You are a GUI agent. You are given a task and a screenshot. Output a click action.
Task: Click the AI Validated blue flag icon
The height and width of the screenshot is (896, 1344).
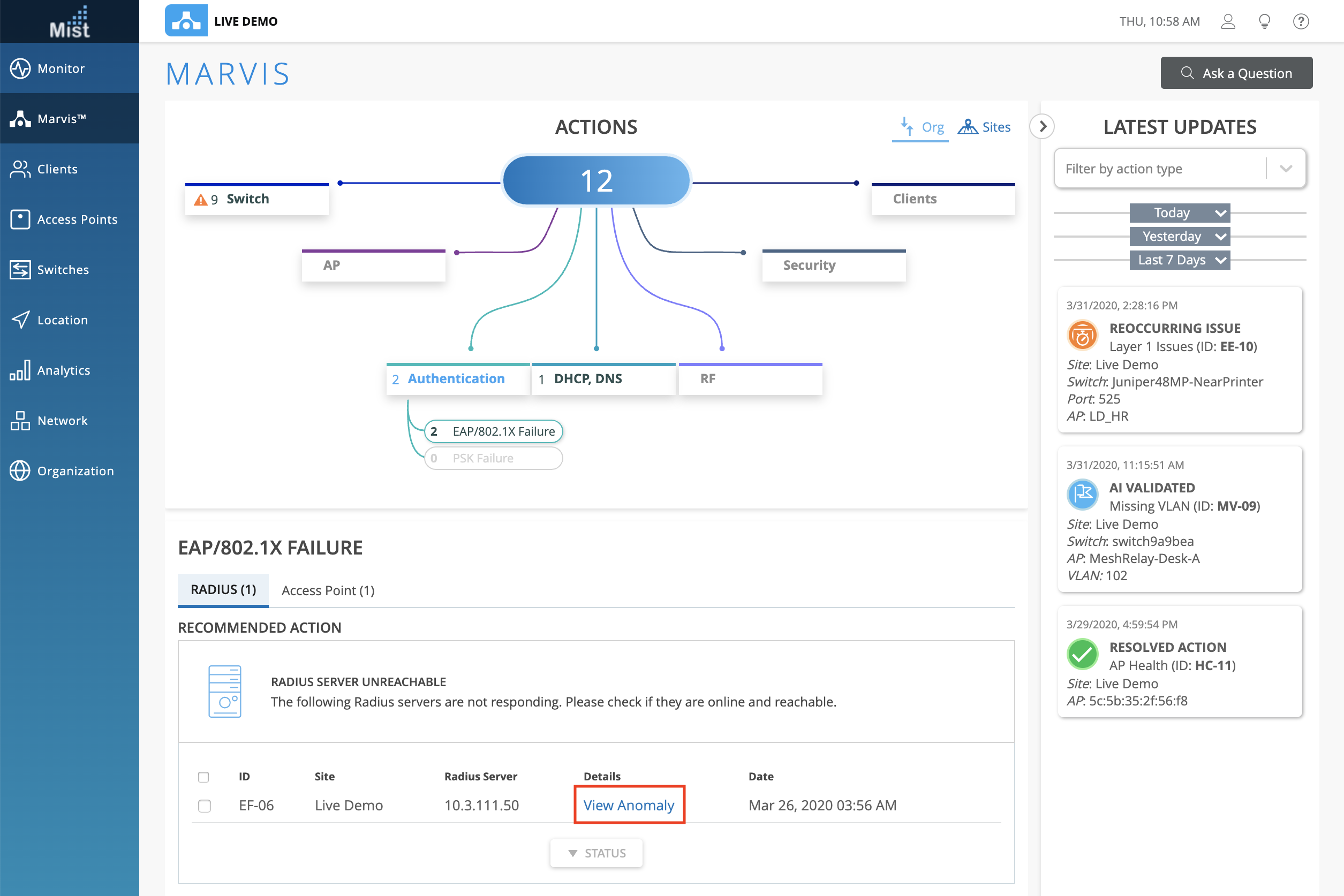pos(1082,496)
